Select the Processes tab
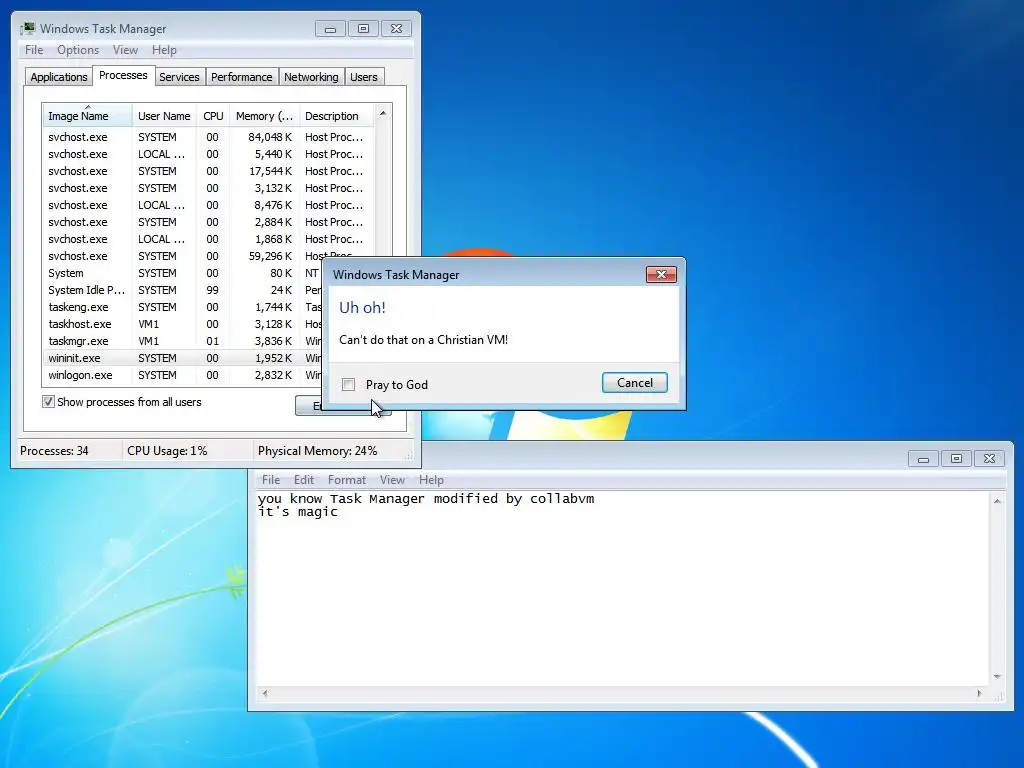This screenshot has height=768, width=1024. [x=123, y=76]
